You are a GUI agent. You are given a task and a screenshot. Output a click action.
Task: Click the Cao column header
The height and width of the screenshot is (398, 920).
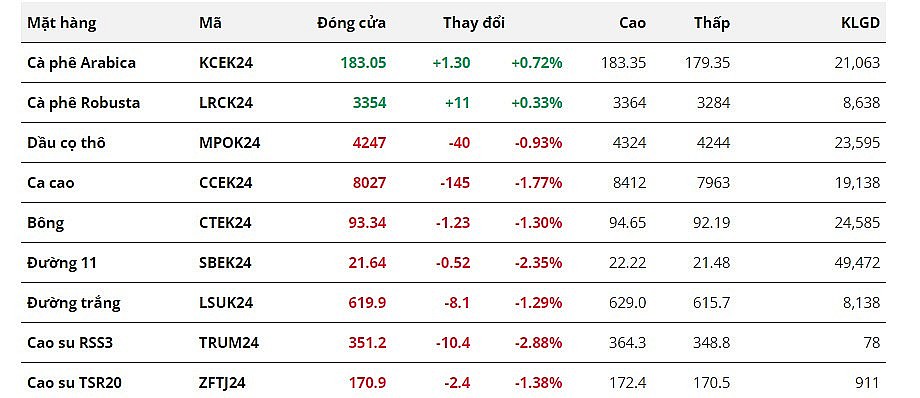(632, 23)
